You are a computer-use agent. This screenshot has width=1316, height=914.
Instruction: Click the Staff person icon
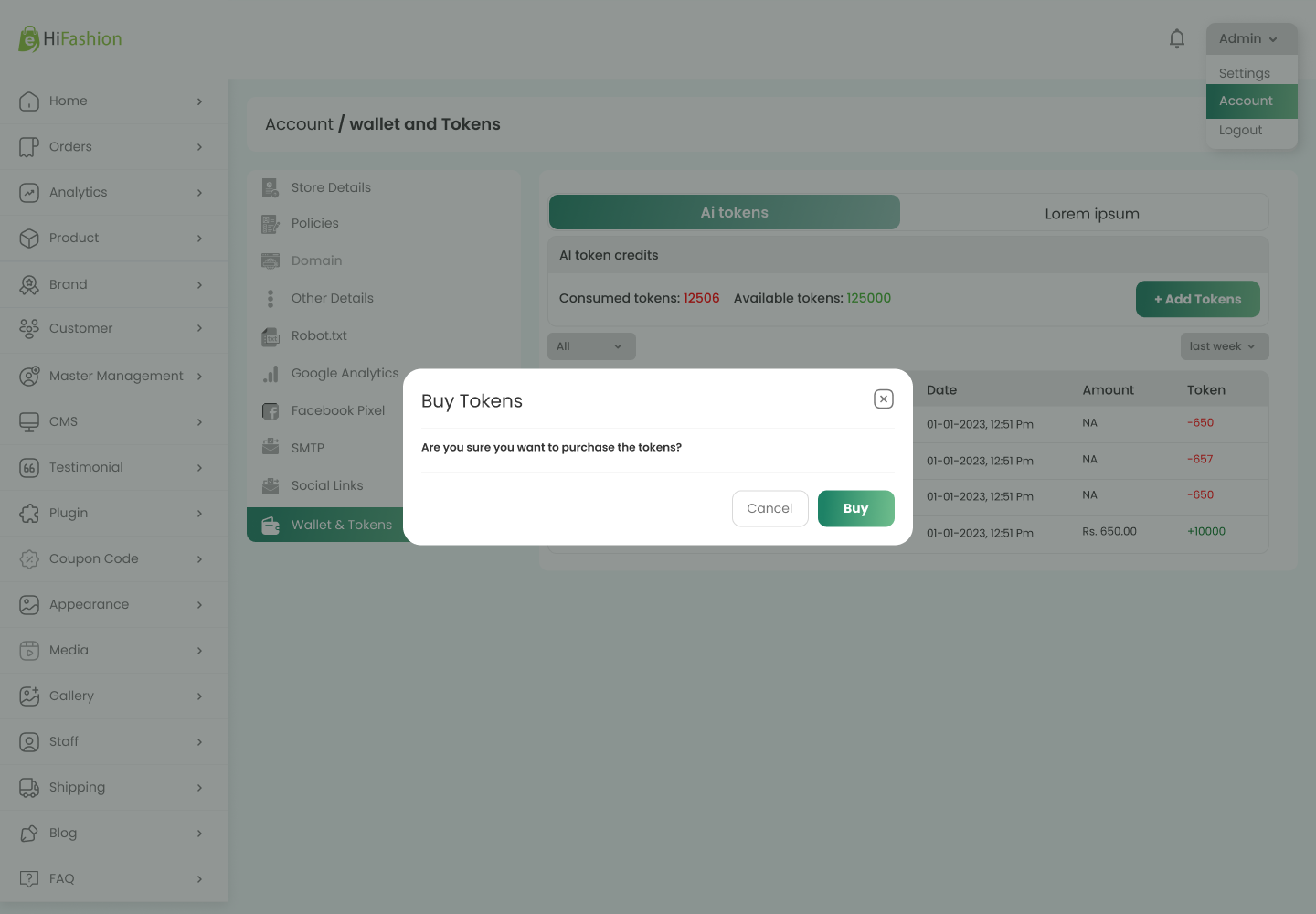pos(29,741)
